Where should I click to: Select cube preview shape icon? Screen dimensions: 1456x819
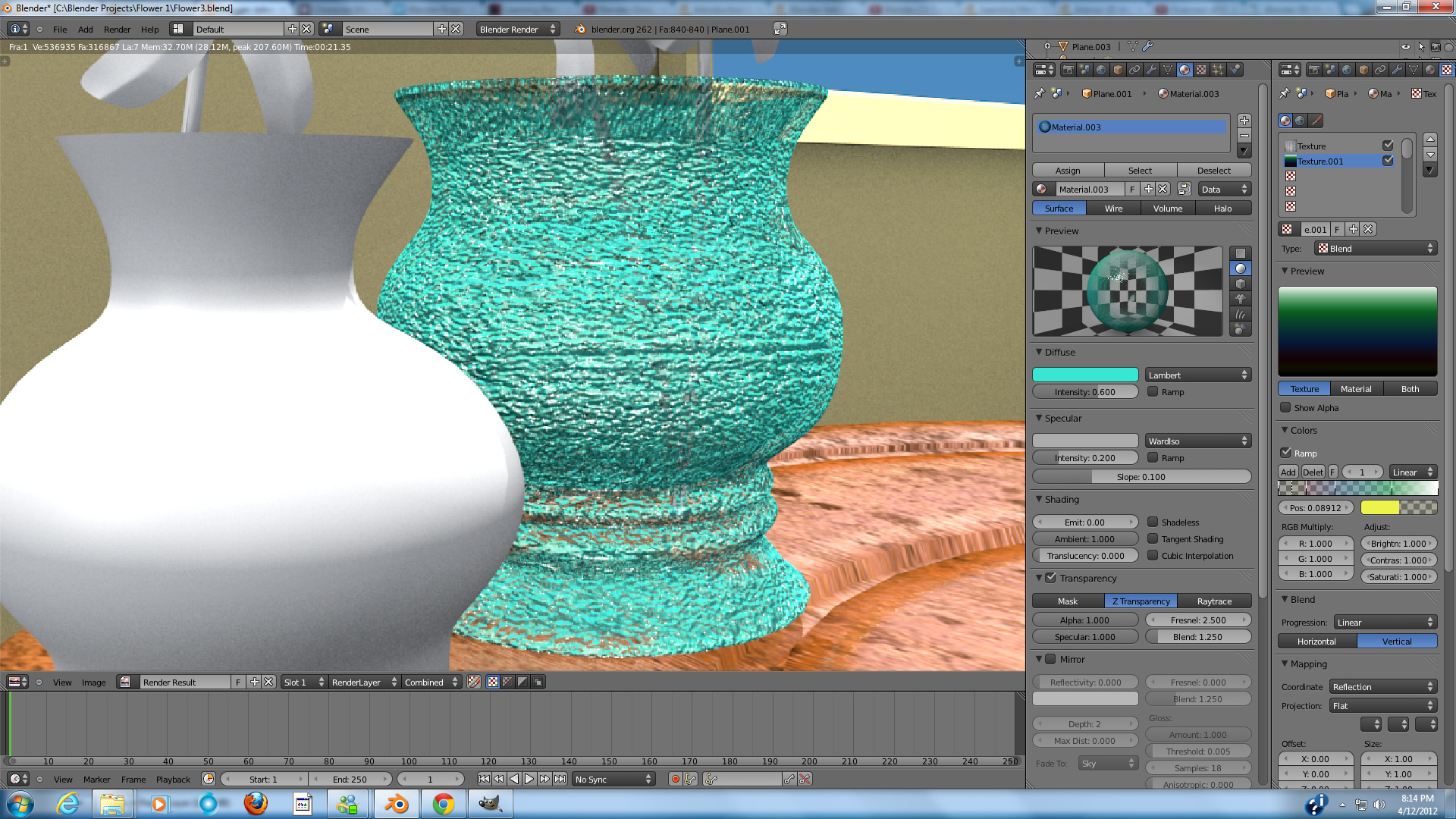1241,284
